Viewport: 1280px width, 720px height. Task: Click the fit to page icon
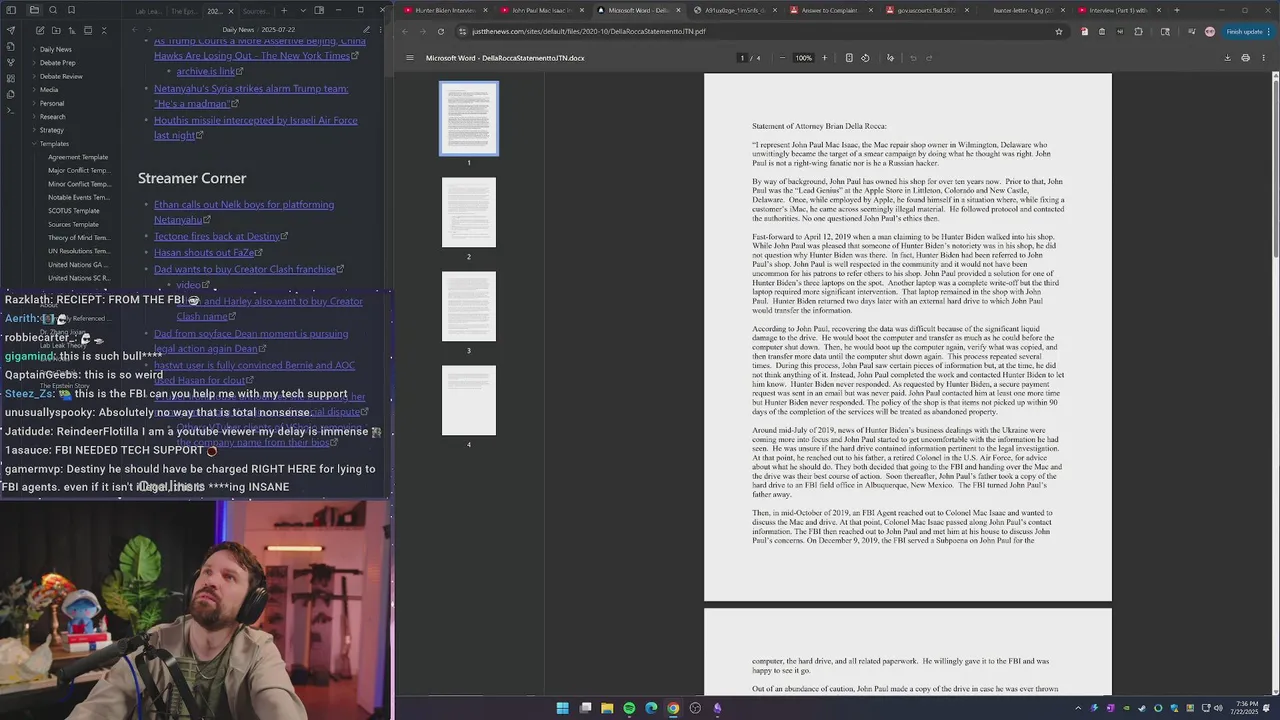[849, 58]
